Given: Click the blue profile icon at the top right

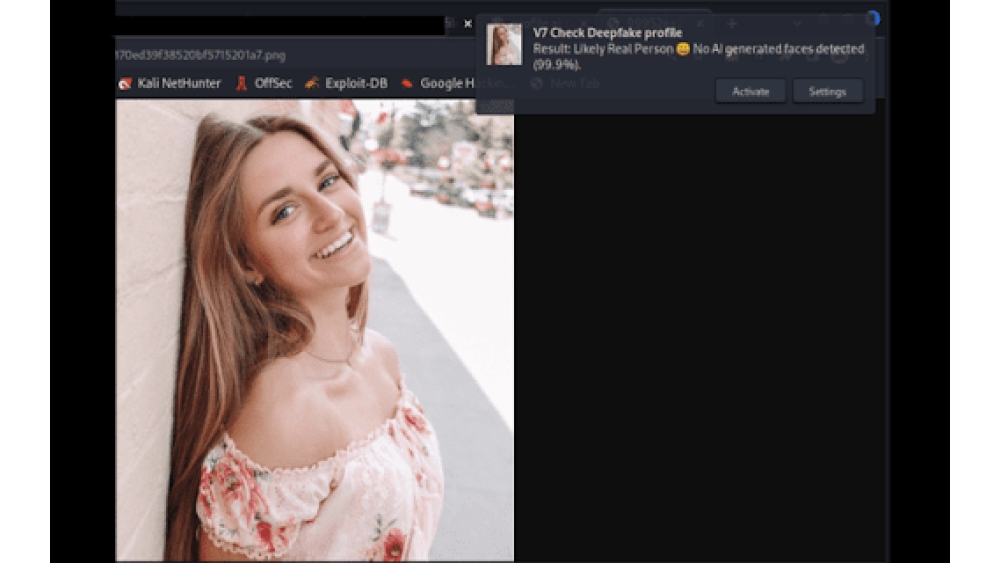Looking at the screenshot, I should click(x=874, y=18).
